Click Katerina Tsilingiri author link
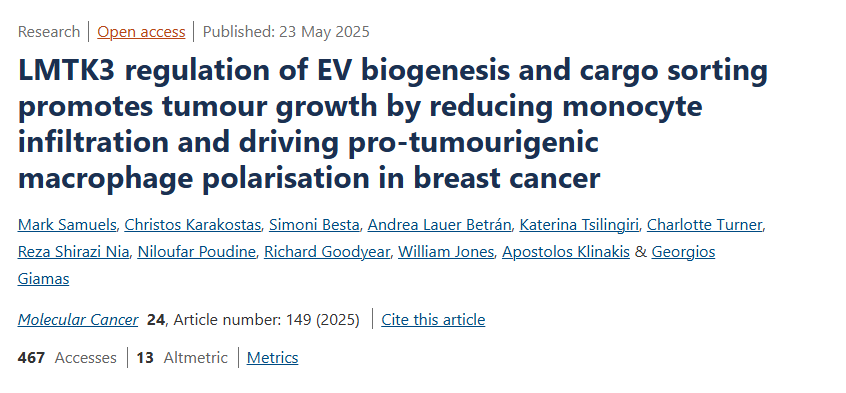The width and height of the screenshot is (846, 393). click(579, 225)
